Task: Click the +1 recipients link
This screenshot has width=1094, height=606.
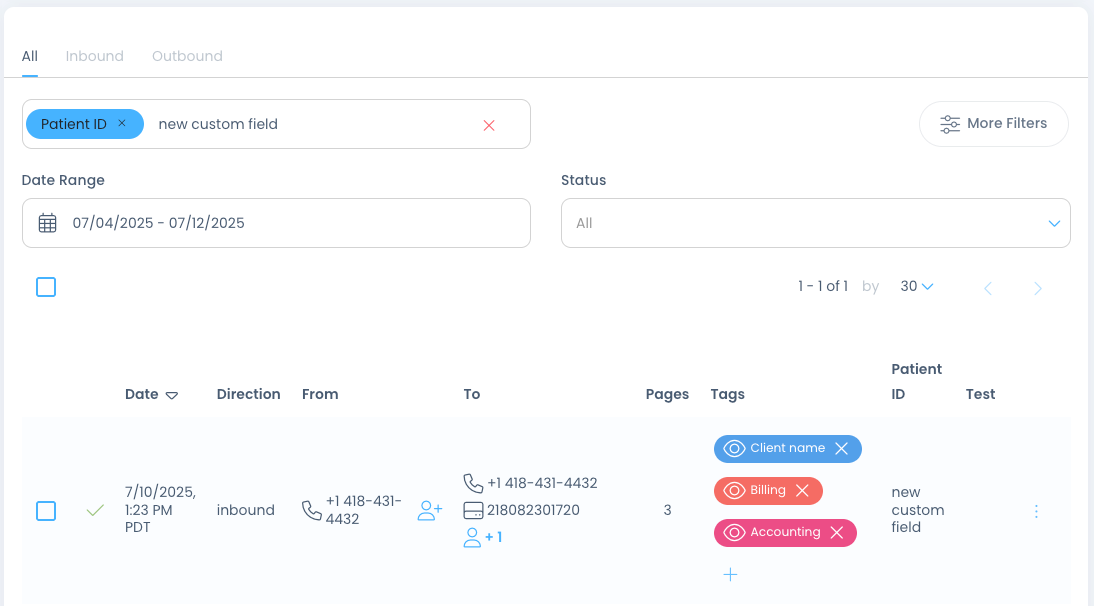Action: click(x=484, y=538)
